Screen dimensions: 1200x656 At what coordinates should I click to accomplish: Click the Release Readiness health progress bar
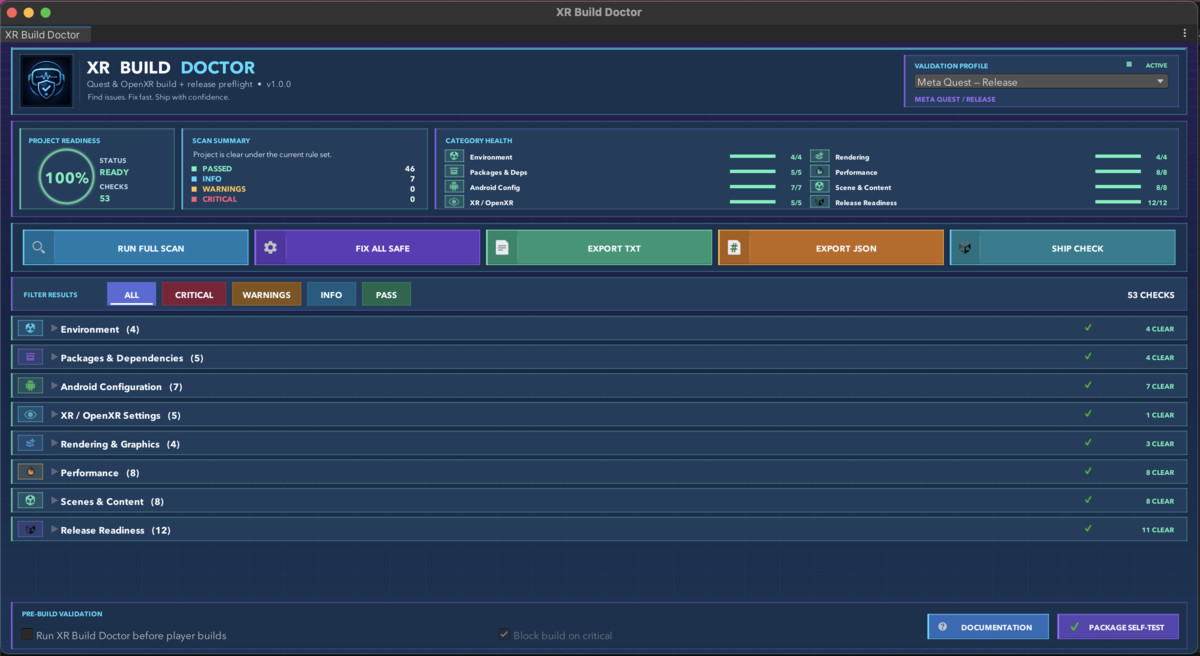tap(1118, 202)
